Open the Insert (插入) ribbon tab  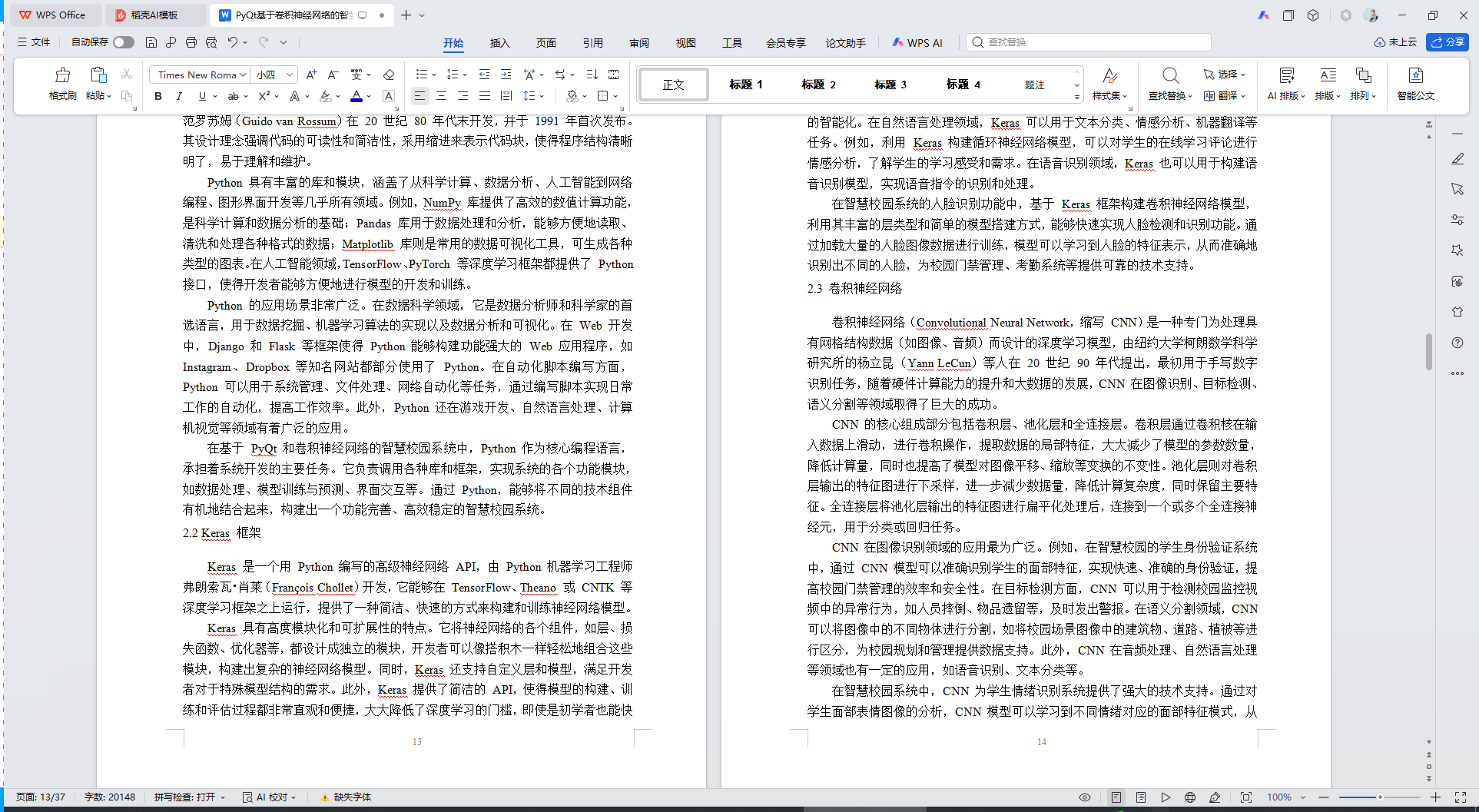[500, 43]
